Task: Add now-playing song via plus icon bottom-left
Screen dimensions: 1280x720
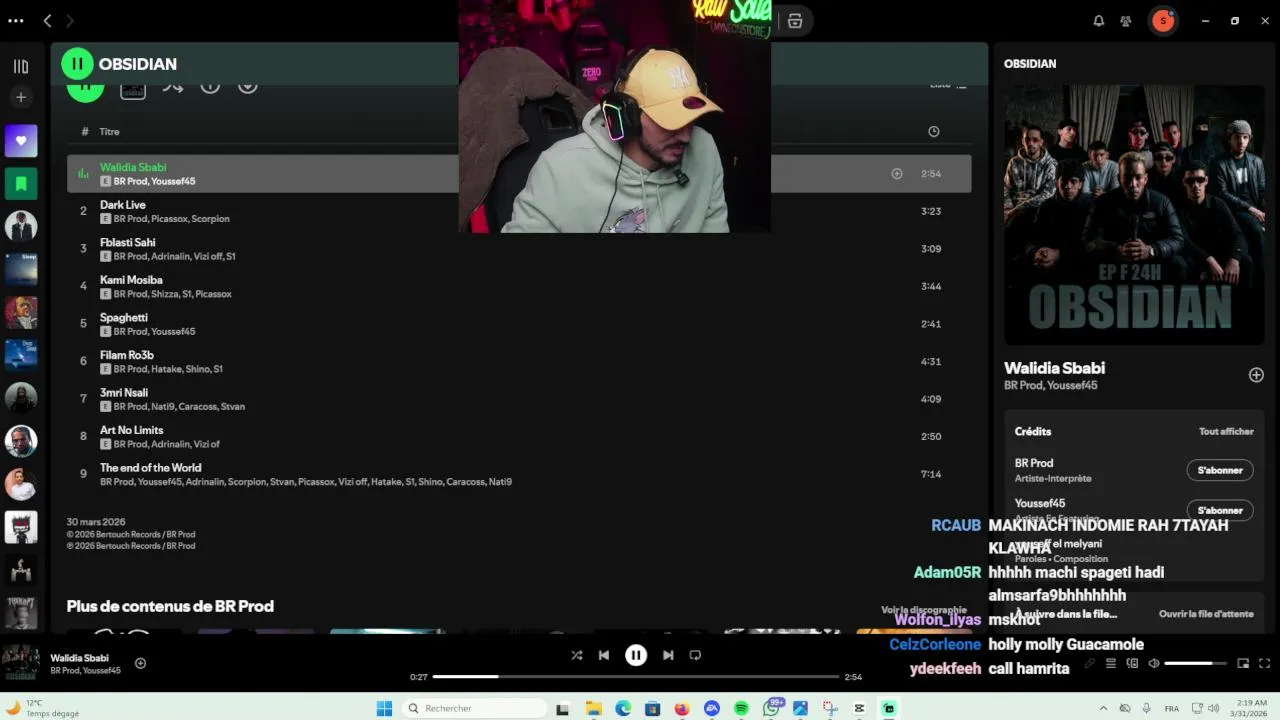Action: click(x=140, y=664)
